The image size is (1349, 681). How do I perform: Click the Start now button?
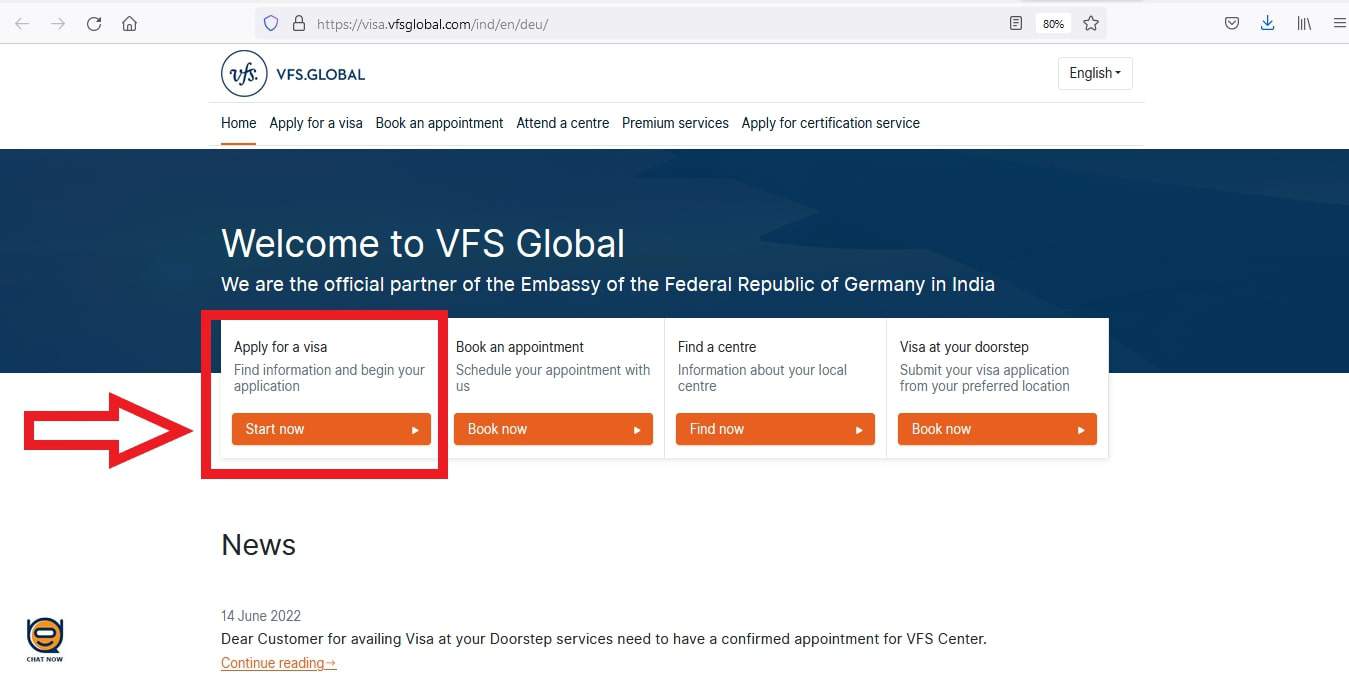[x=331, y=429]
